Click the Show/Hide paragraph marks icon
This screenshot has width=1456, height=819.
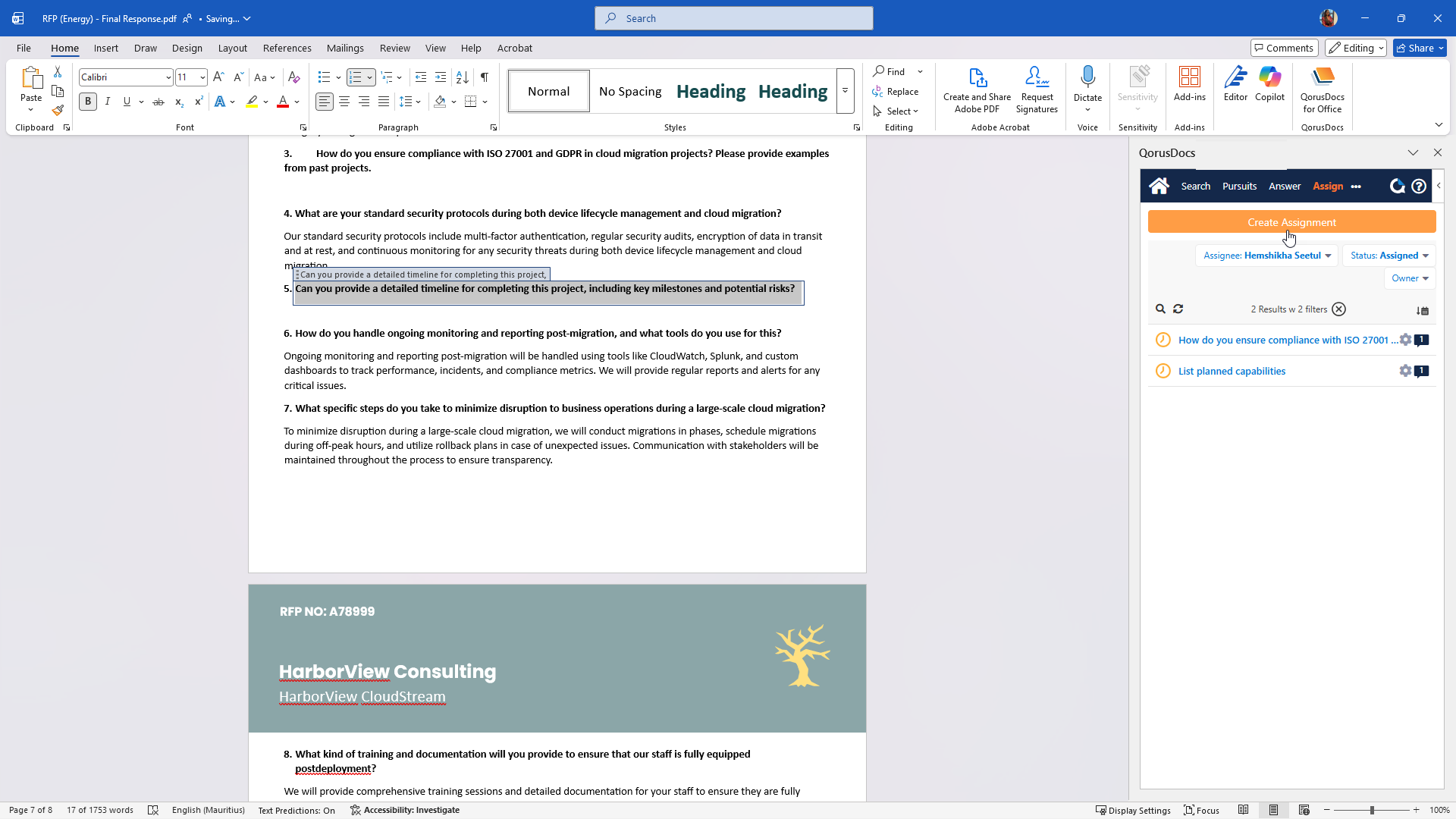click(485, 77)
